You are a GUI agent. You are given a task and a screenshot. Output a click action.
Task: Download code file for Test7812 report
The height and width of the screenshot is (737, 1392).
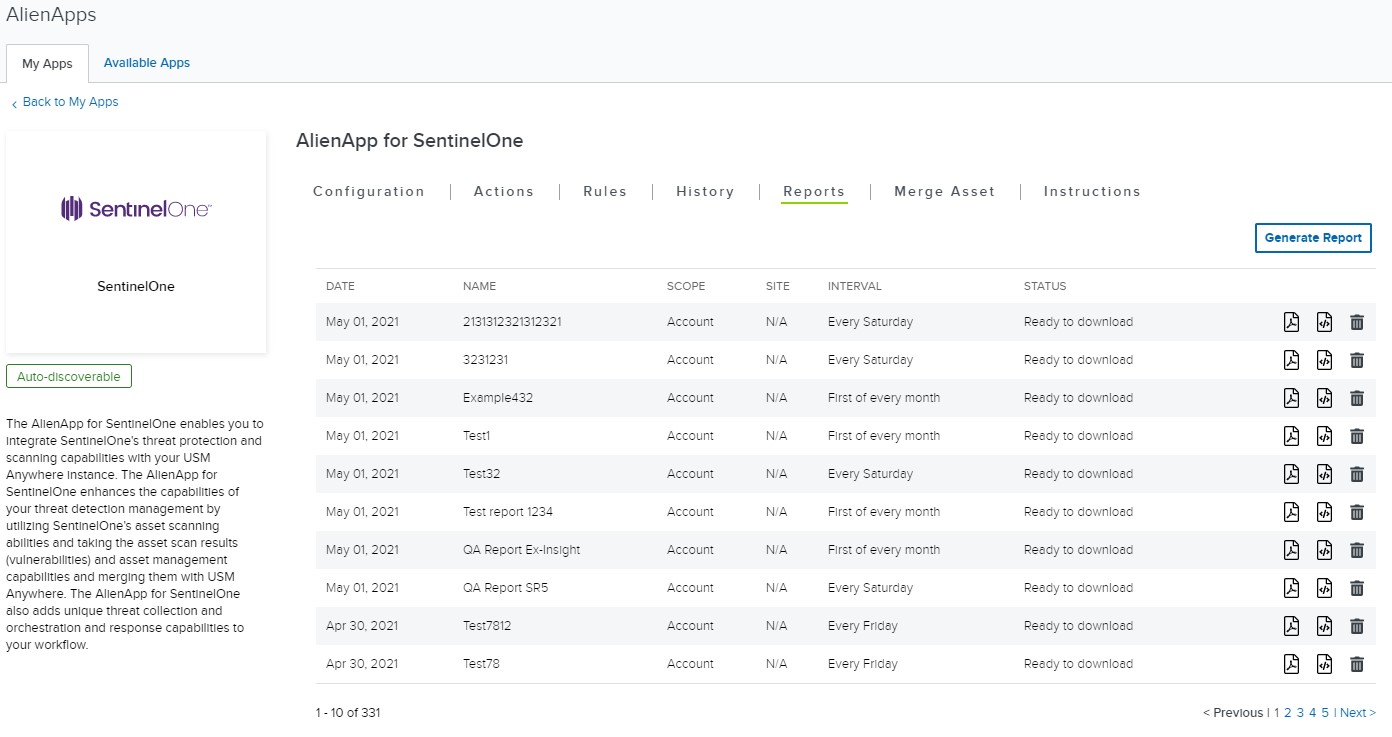pyautogui.click(x=1324, y=626)
